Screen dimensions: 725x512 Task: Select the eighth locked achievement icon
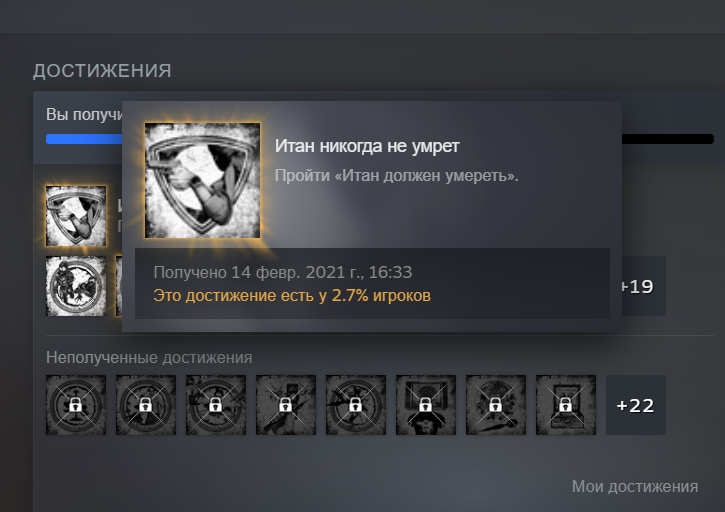566,405
